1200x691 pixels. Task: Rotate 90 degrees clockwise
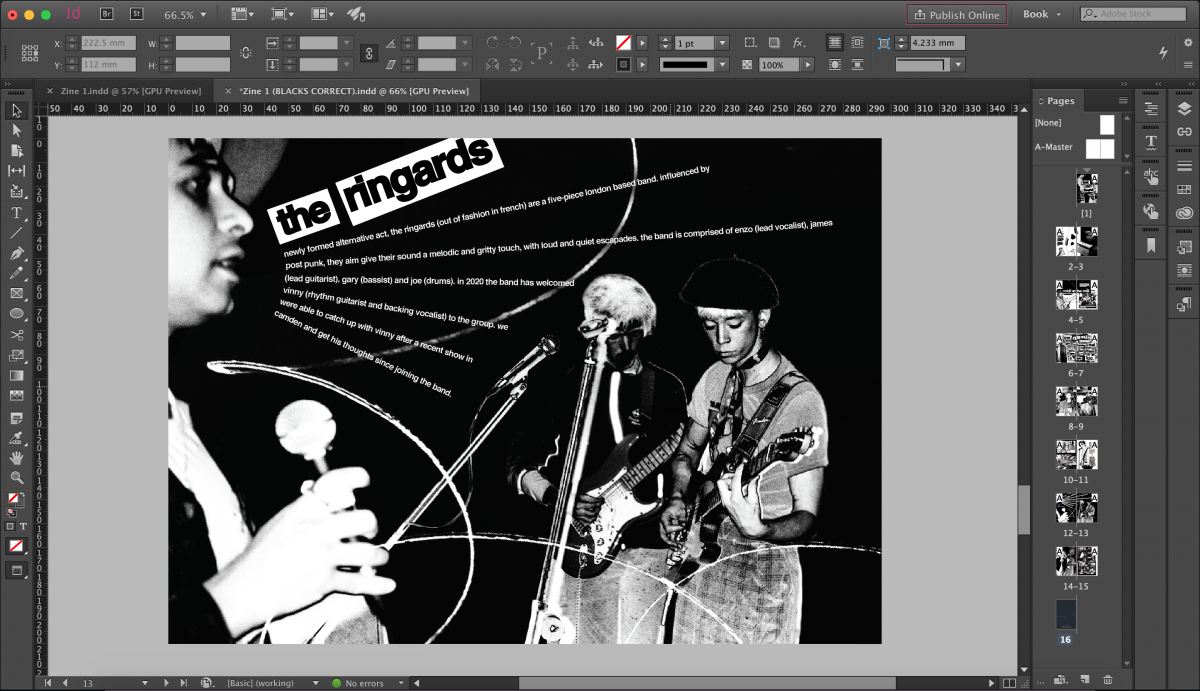click(492, 43)
